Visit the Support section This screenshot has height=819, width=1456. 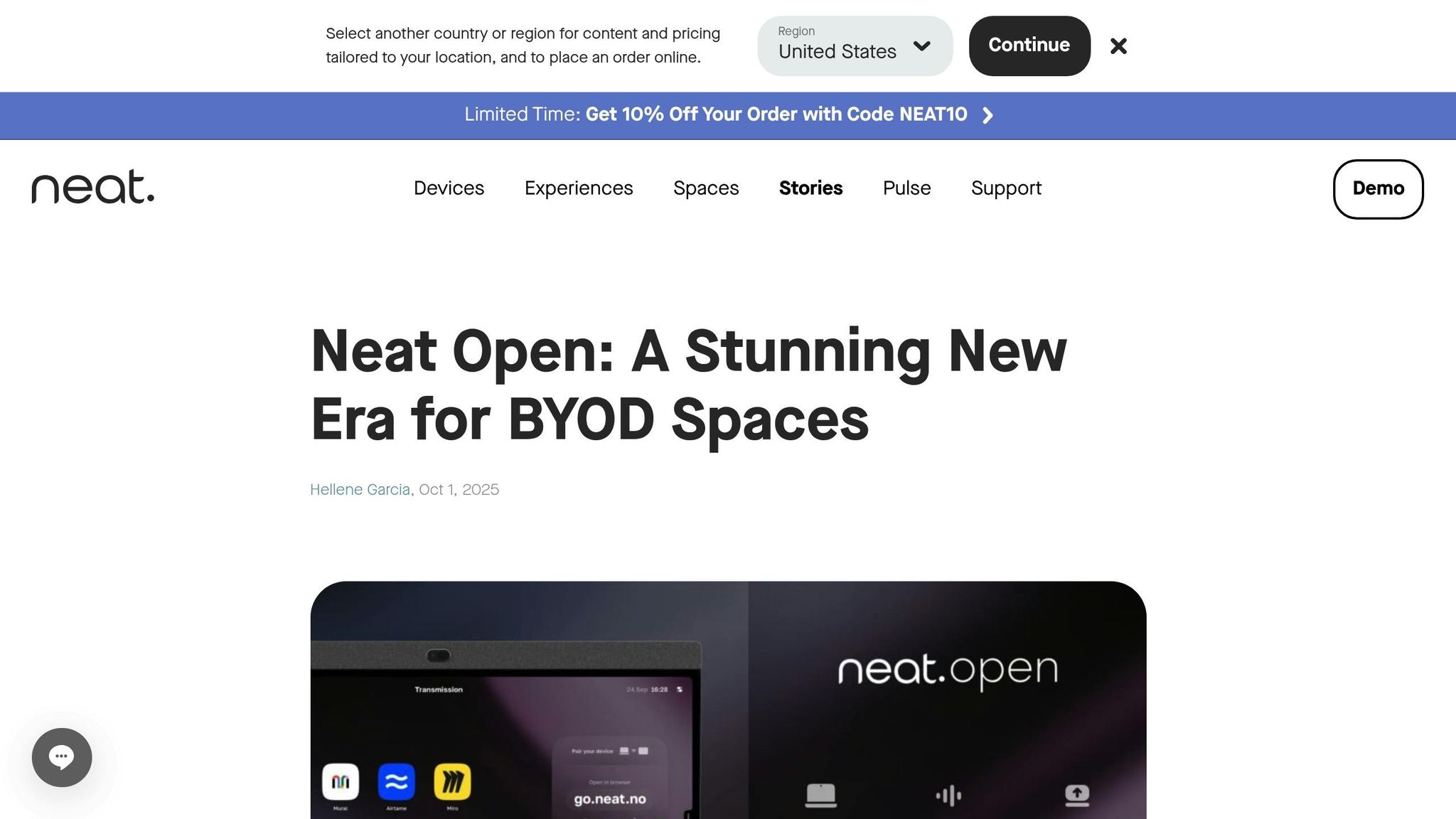pyautogui.click(x=1006, y=188)
